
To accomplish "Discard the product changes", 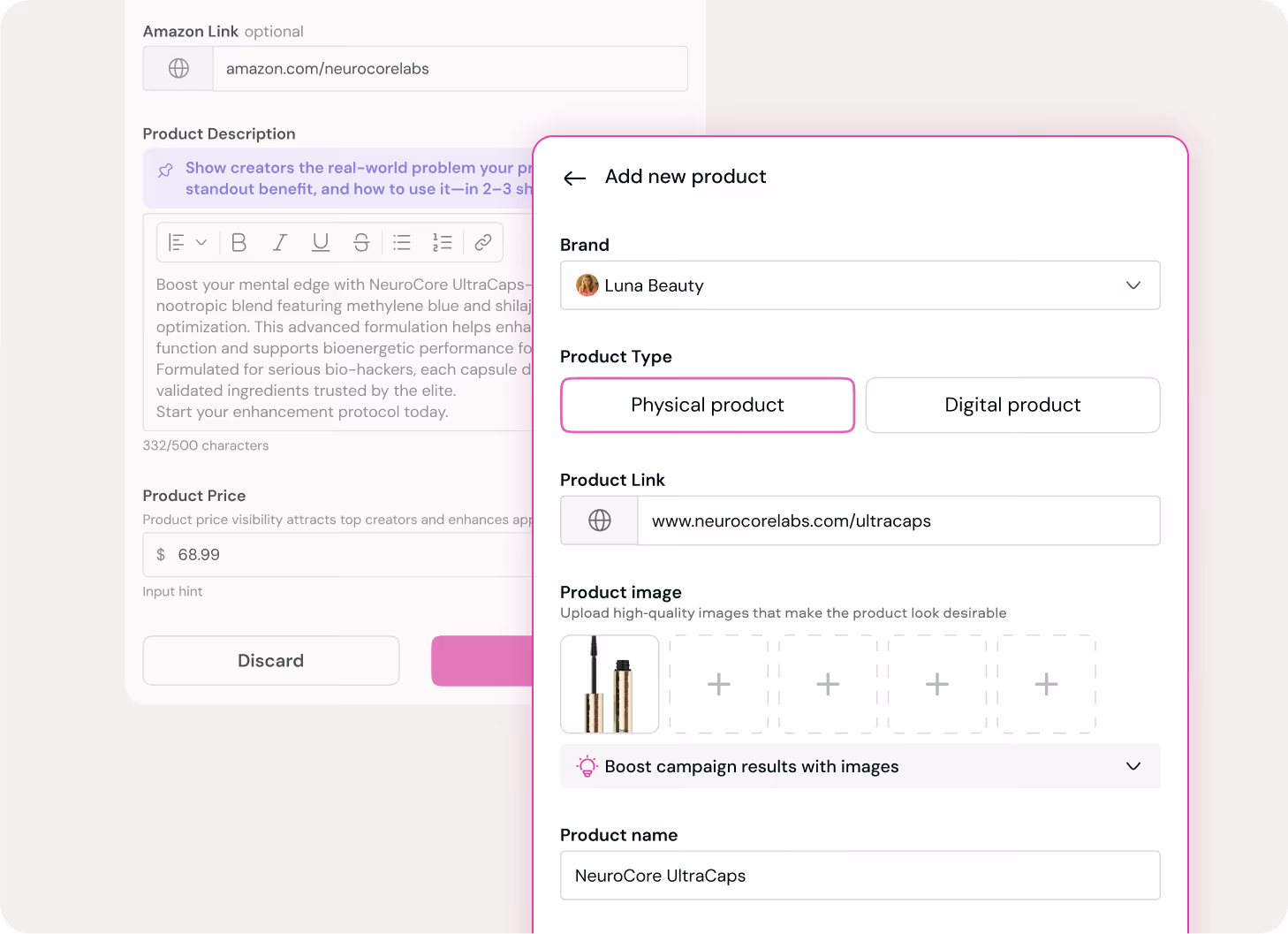I will 270,660.
